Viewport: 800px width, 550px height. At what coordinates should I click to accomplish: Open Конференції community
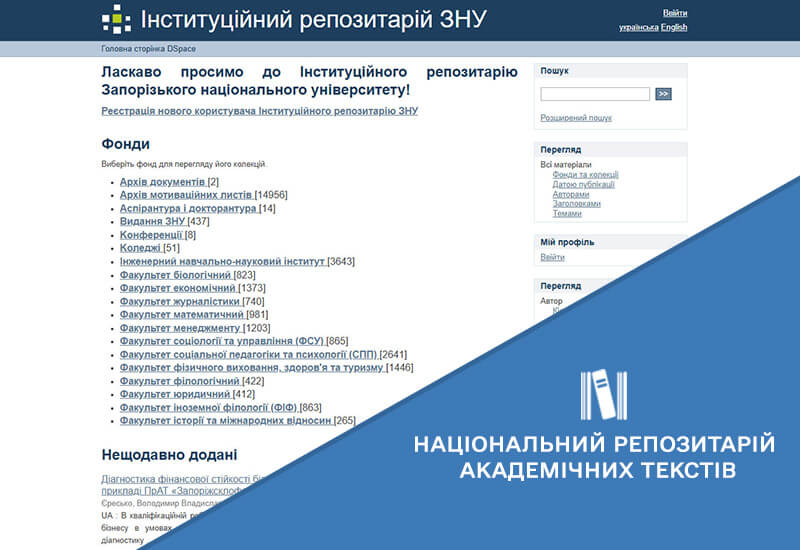152,235
